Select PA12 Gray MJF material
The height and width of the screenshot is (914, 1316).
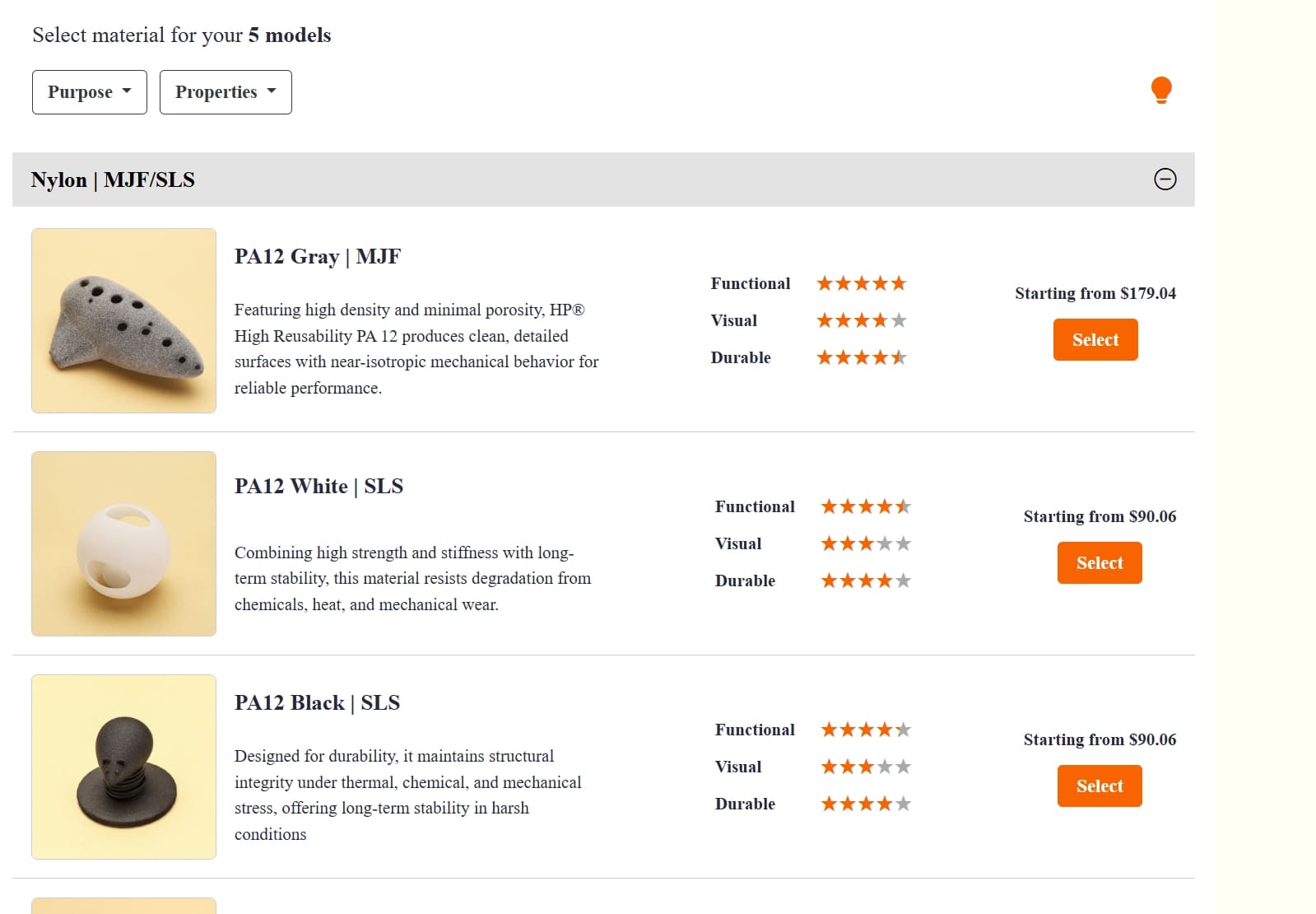[x=1095, y=339]
